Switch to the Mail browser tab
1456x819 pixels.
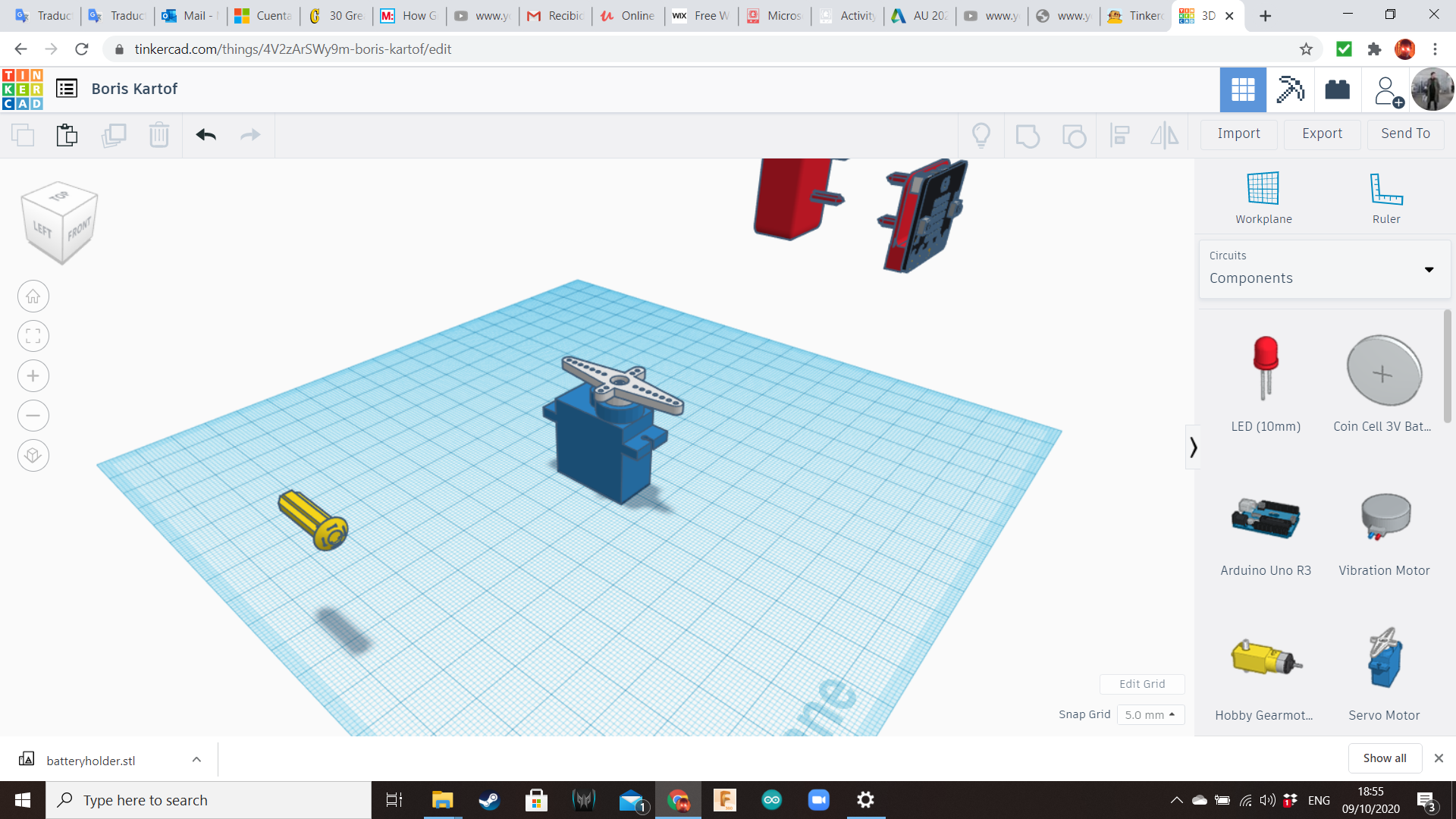coord(190,15)
